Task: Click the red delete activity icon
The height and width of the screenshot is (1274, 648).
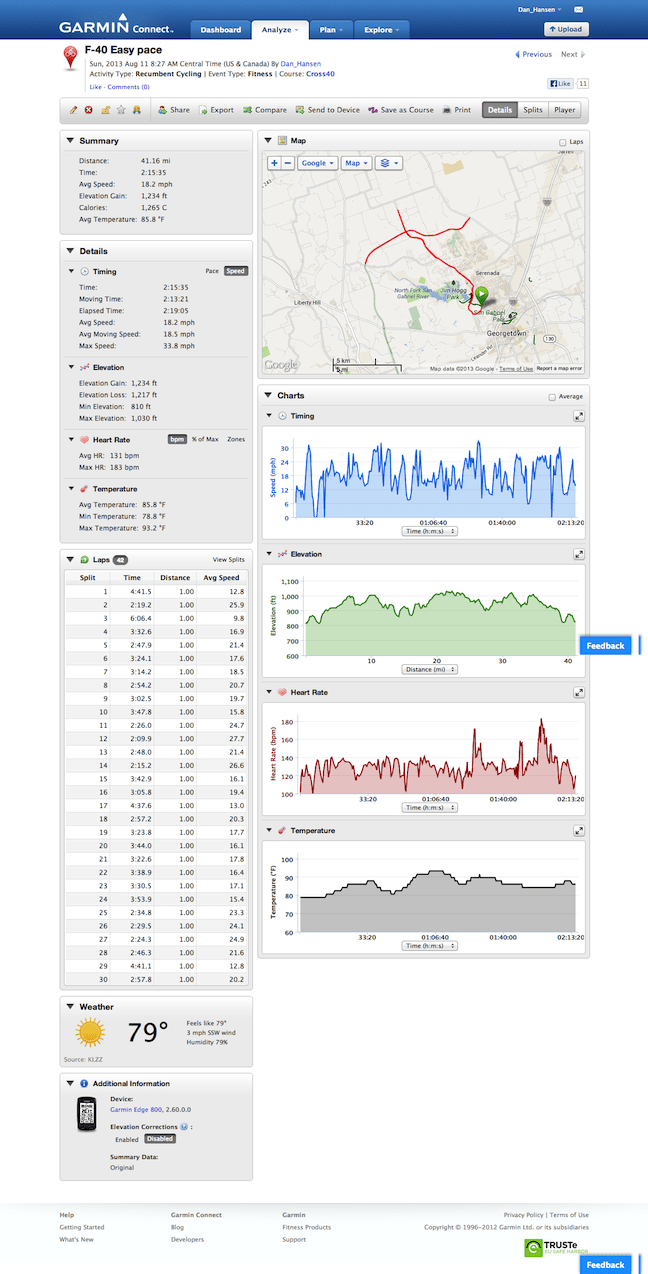Action: point(89,110)
